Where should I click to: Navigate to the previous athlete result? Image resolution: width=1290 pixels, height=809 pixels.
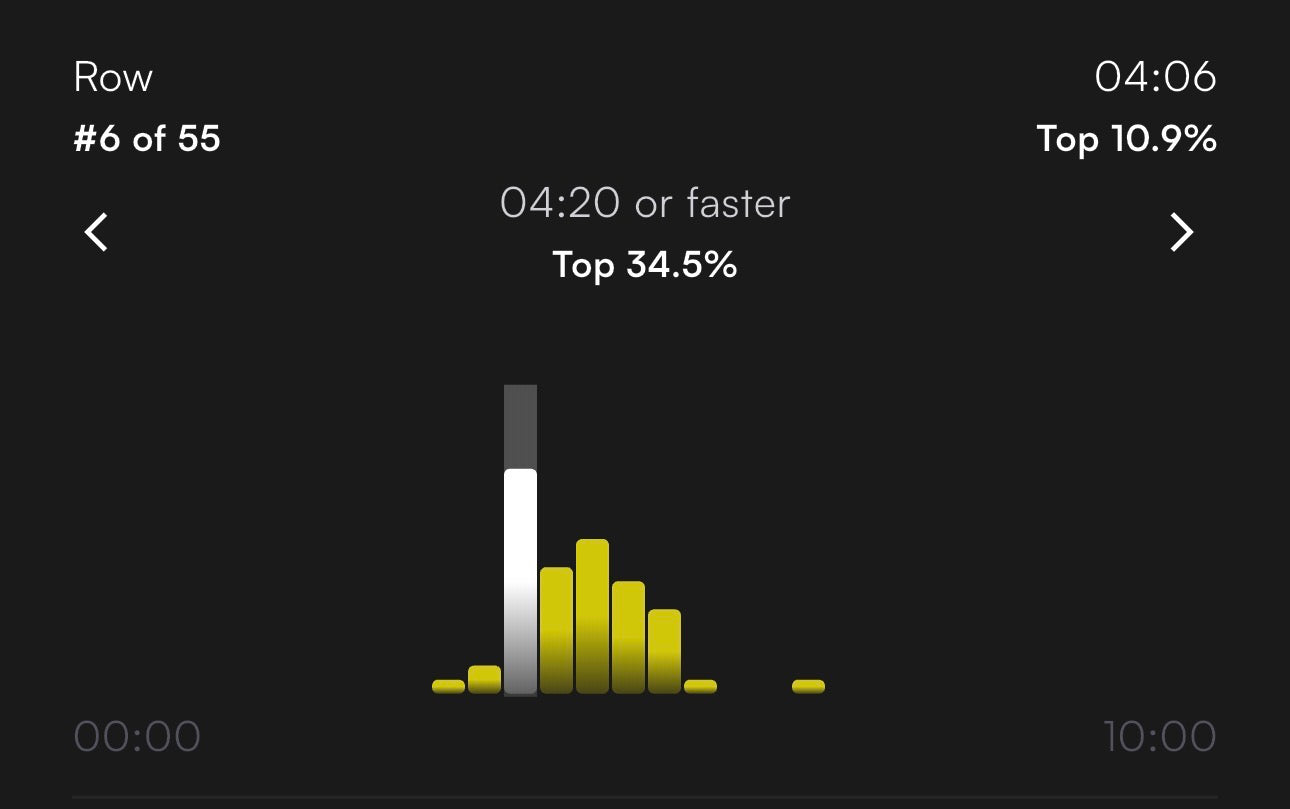[x=95, y=232]
